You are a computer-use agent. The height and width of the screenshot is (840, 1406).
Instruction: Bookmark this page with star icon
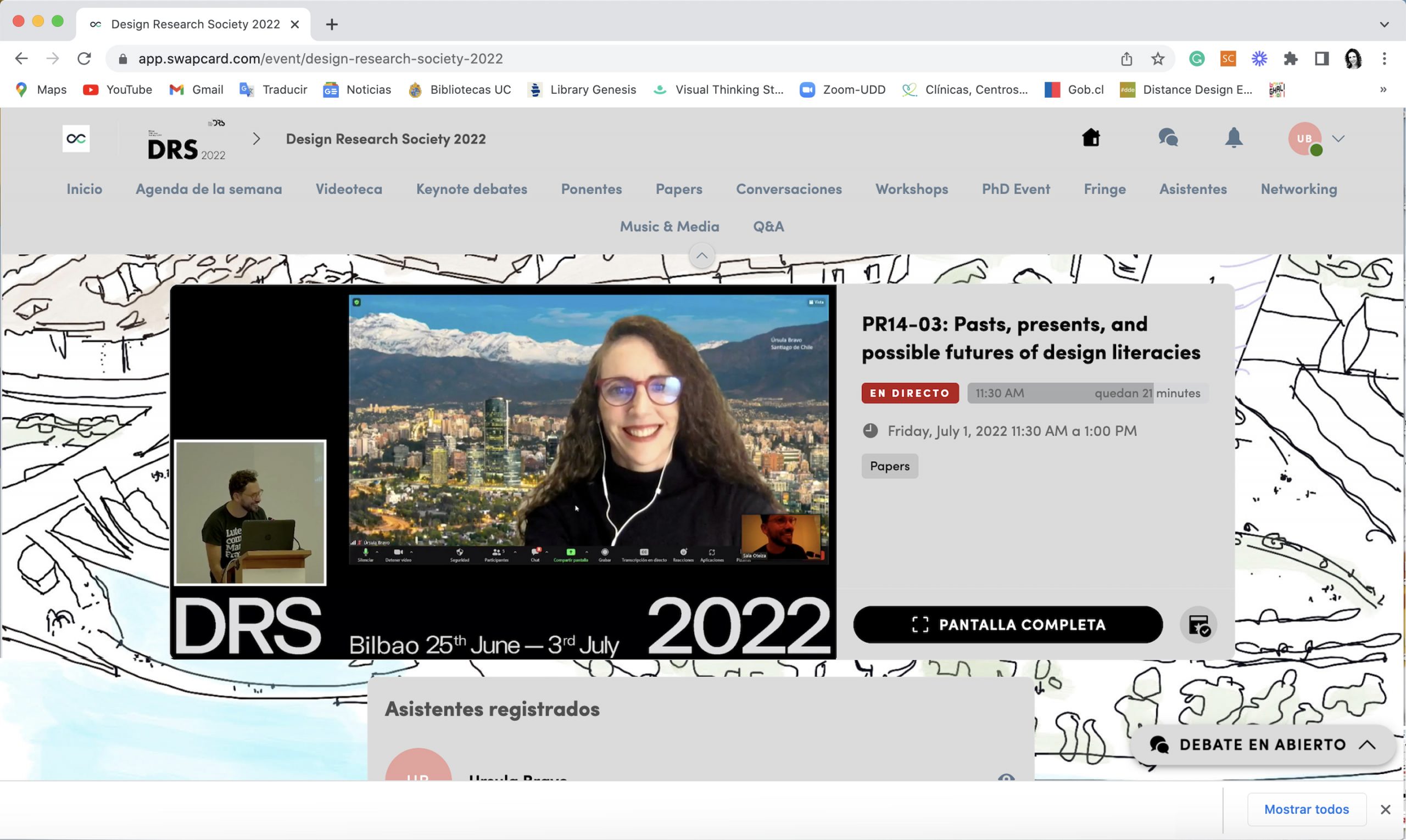1157,58
